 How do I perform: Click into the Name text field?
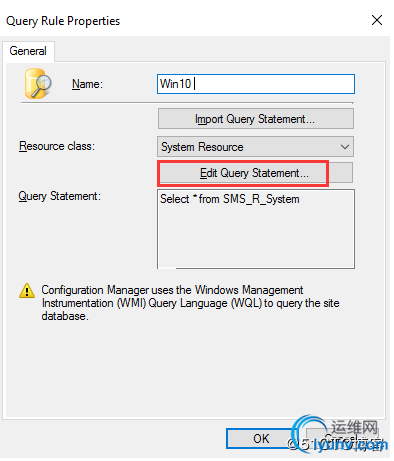[256, 84]
